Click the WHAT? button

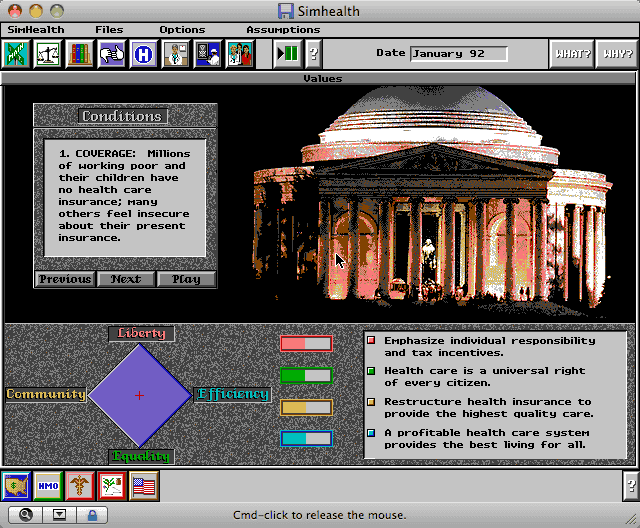click(x=572, y=54)
